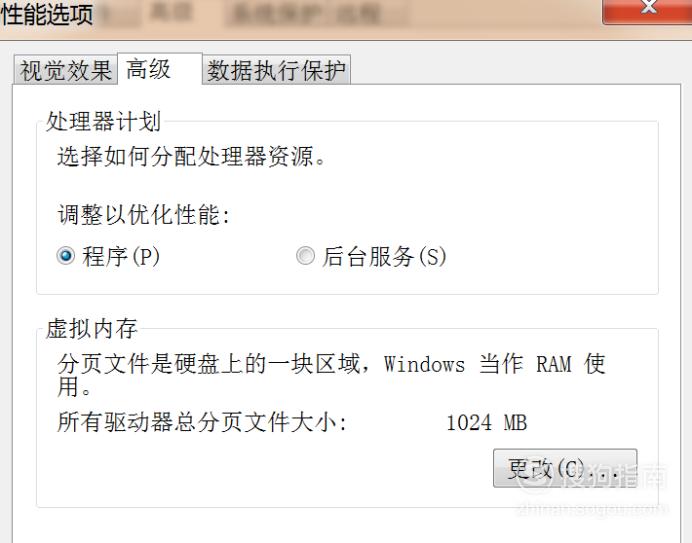Click the 处理器计划 group heading
Viewport: 692px width, 543px height.
104,121
